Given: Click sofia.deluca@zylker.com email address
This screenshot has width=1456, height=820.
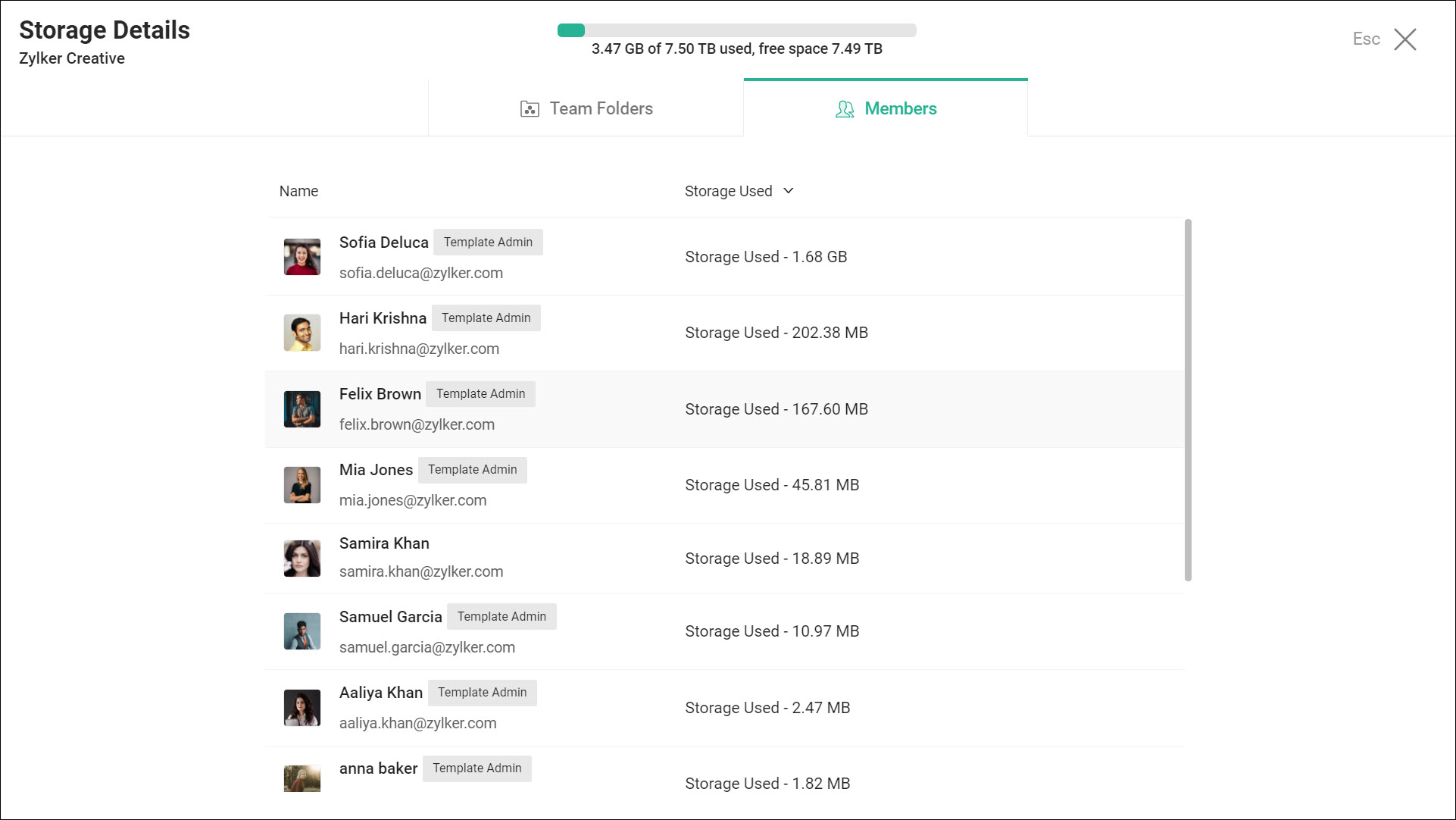Looking at the screenshot, I should tap(420, 273).
